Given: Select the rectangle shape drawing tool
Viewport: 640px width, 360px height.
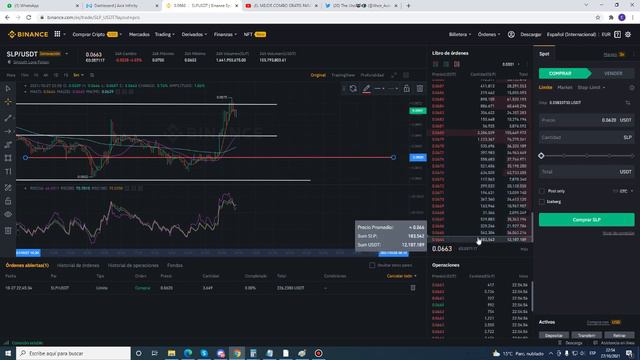Looking at the screenshot, I should coord(8,158).
